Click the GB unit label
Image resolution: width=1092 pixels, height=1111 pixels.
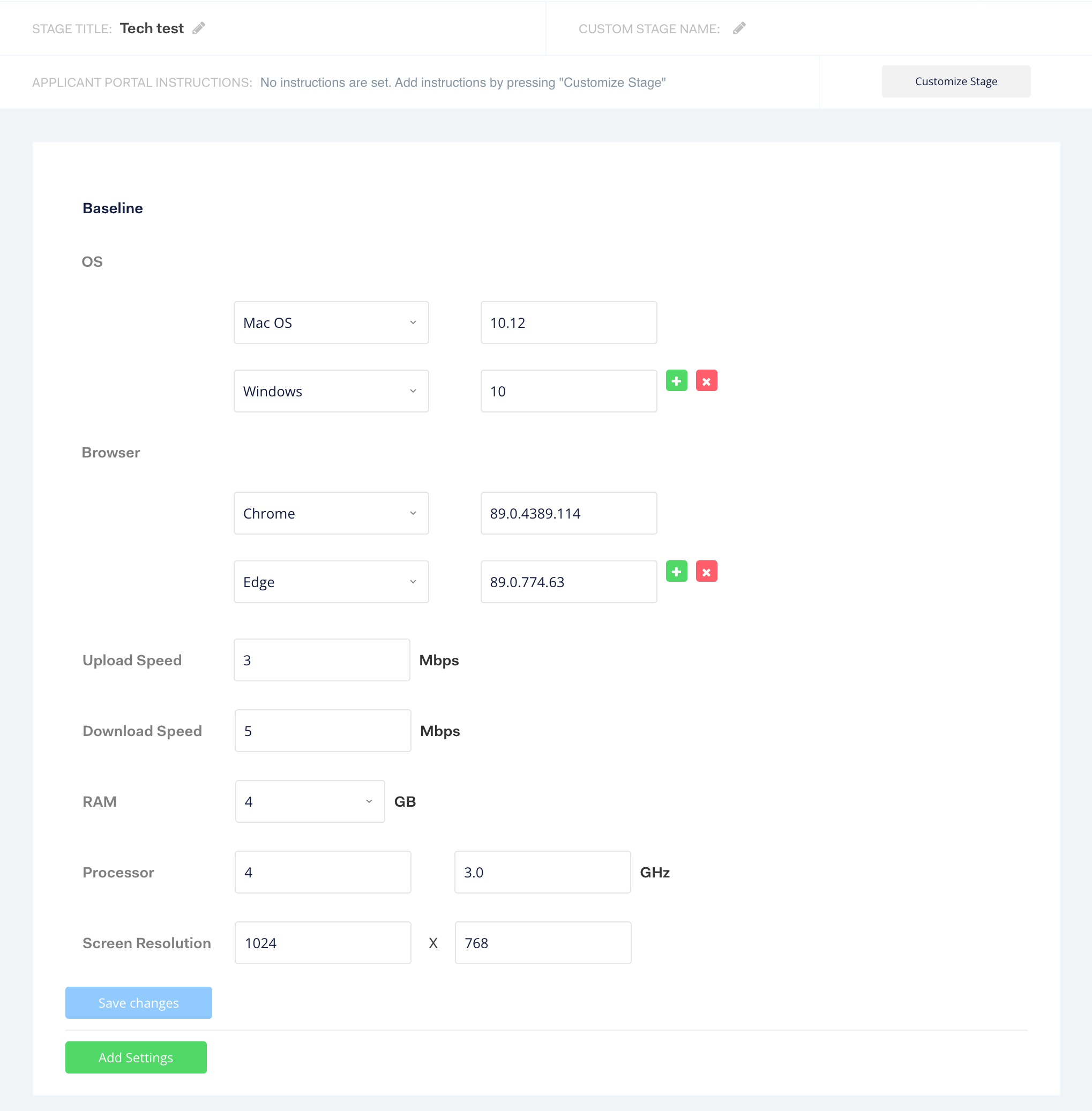tap(405, 801)
